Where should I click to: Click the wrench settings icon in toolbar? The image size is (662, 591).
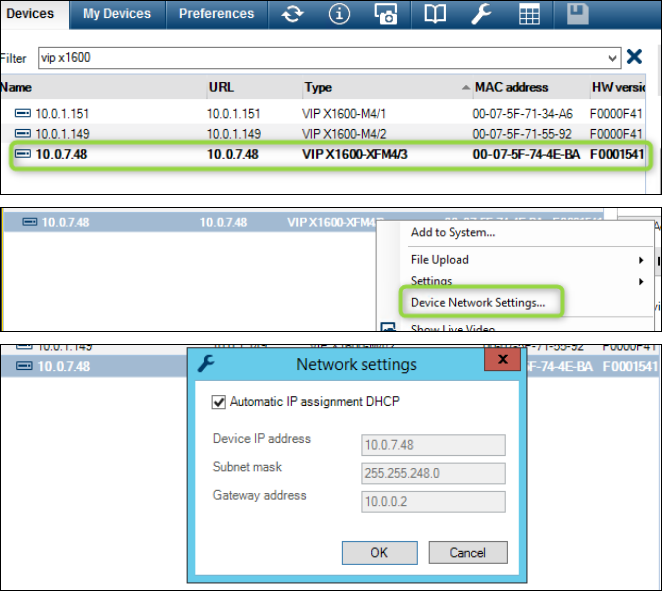click(x=481, y=14)
